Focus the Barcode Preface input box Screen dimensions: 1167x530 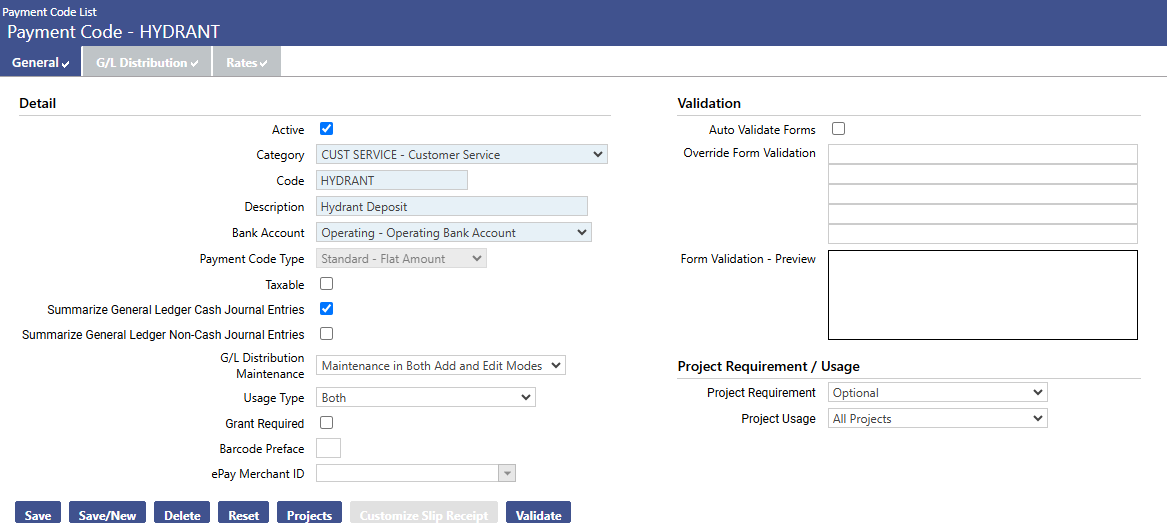click(328, 448)
